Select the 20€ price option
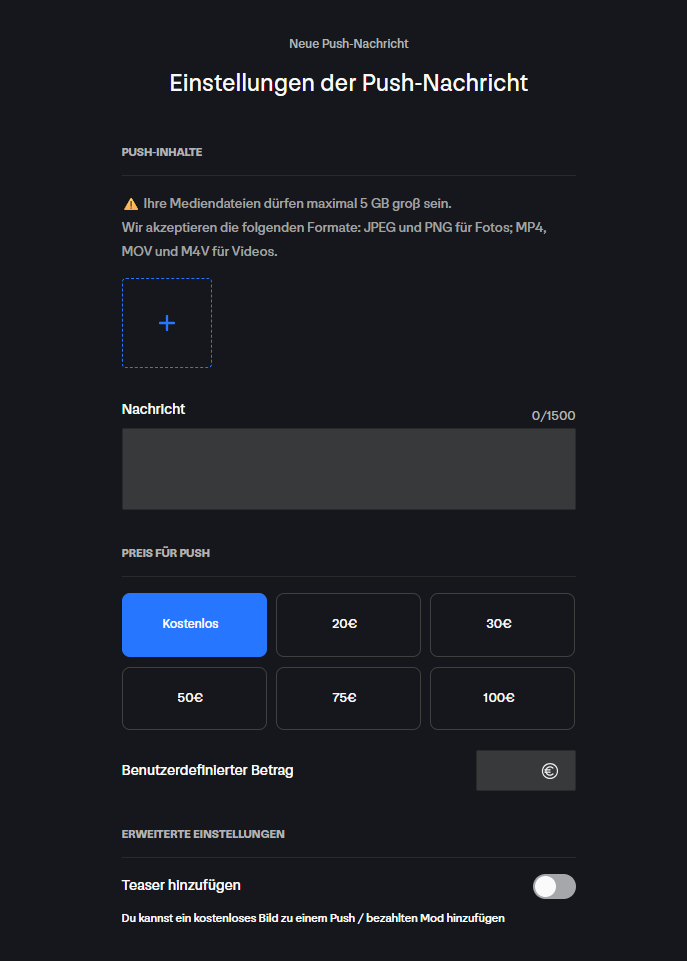The image size is (687, 961). coord(348,625)
